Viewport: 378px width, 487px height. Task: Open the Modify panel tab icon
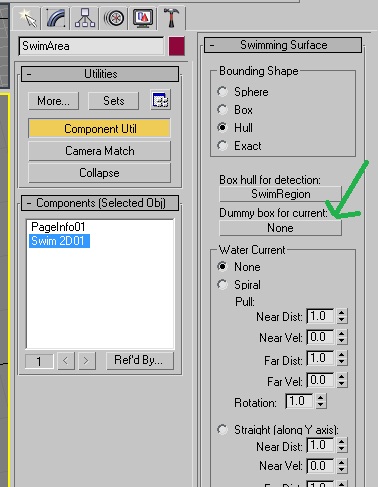[56, 18]
